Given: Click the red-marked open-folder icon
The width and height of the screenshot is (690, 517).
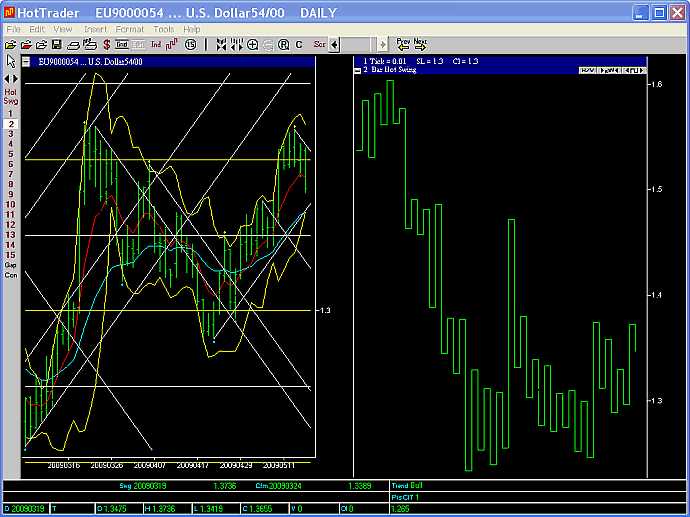Looking at the screenshot, I should [26, 44].
